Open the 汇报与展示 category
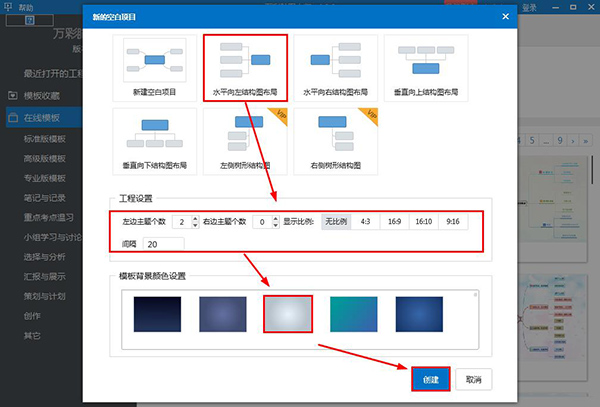Screen dimensions: 600x407 [x=45, y=277]
